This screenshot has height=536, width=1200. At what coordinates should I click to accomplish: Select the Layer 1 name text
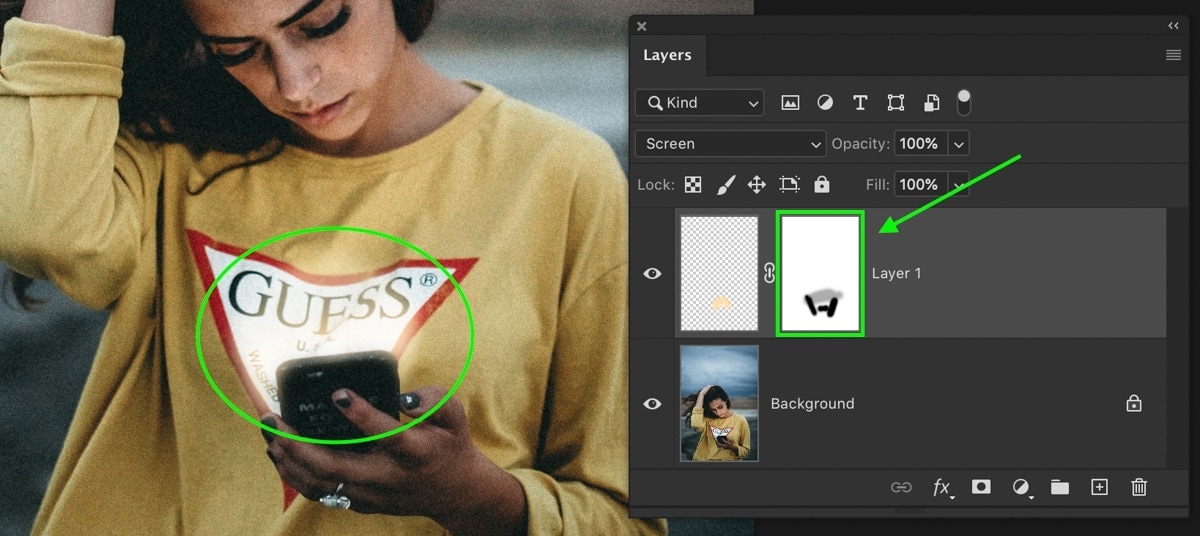tap(897, 273)
